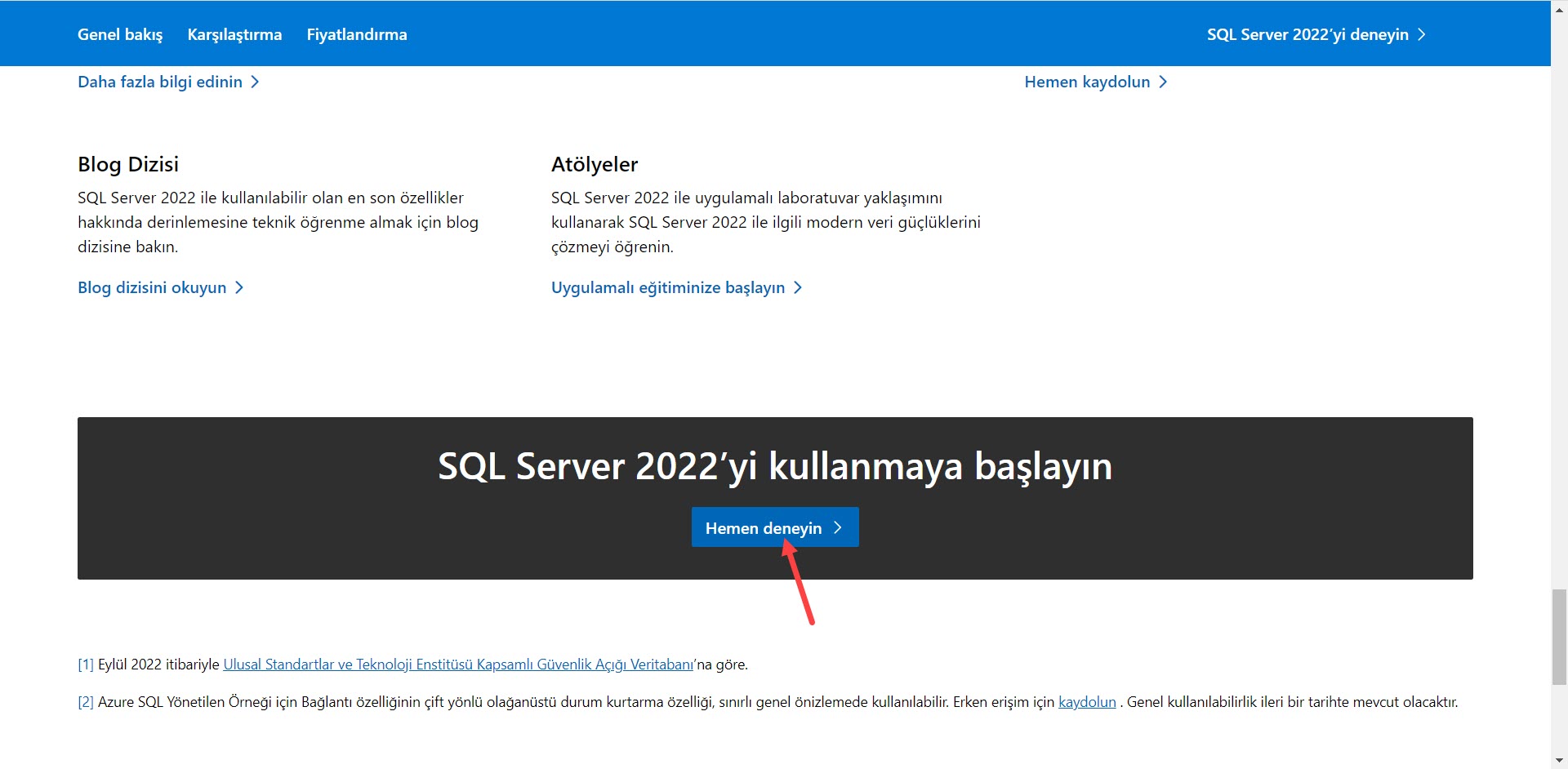Click the chevron beside SQL Server 2022'yi deneyin

pos(1422,34)
